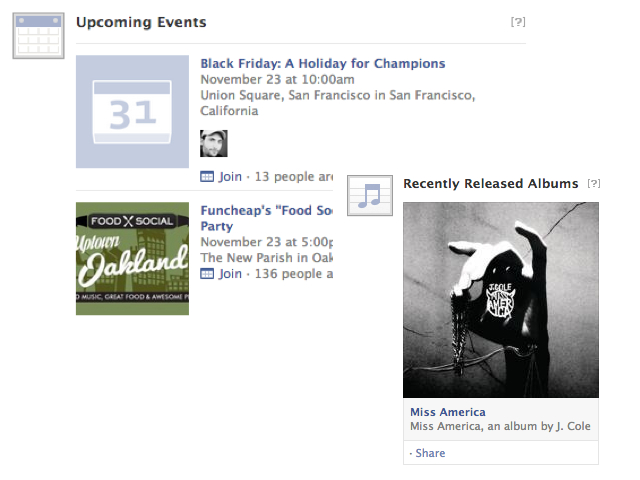This screenshot has width=640, height=480.
Task: Open the Miss America album cover
Action: tap(501, 300)
